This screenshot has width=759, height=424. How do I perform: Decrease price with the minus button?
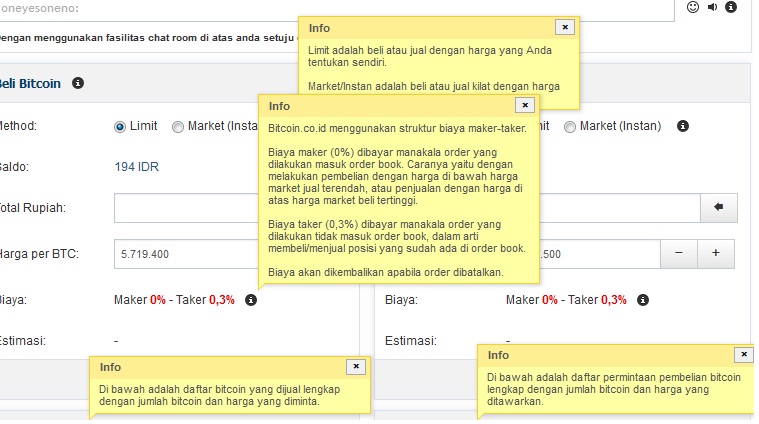point(679,254)
